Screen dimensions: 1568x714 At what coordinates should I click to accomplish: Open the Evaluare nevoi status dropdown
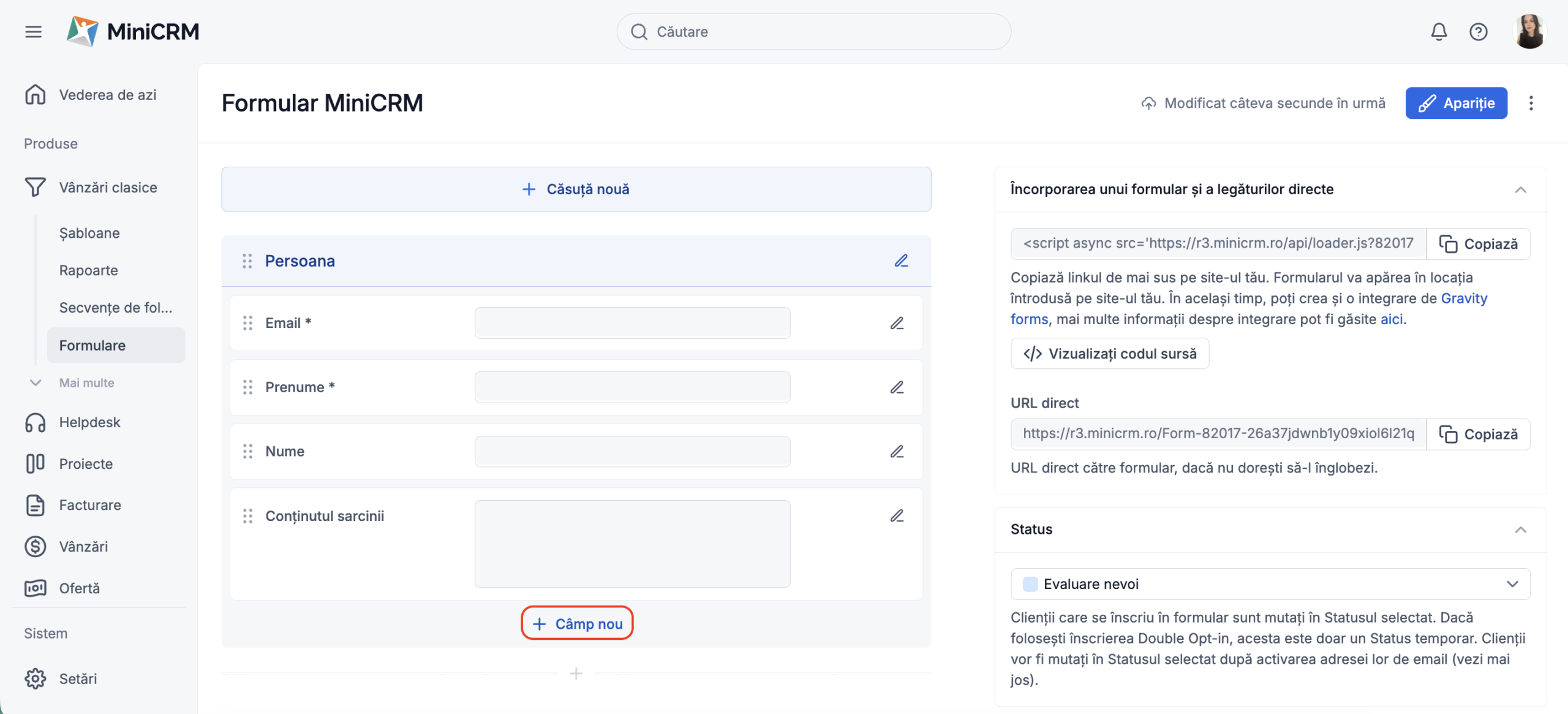tap(1270, 584)
